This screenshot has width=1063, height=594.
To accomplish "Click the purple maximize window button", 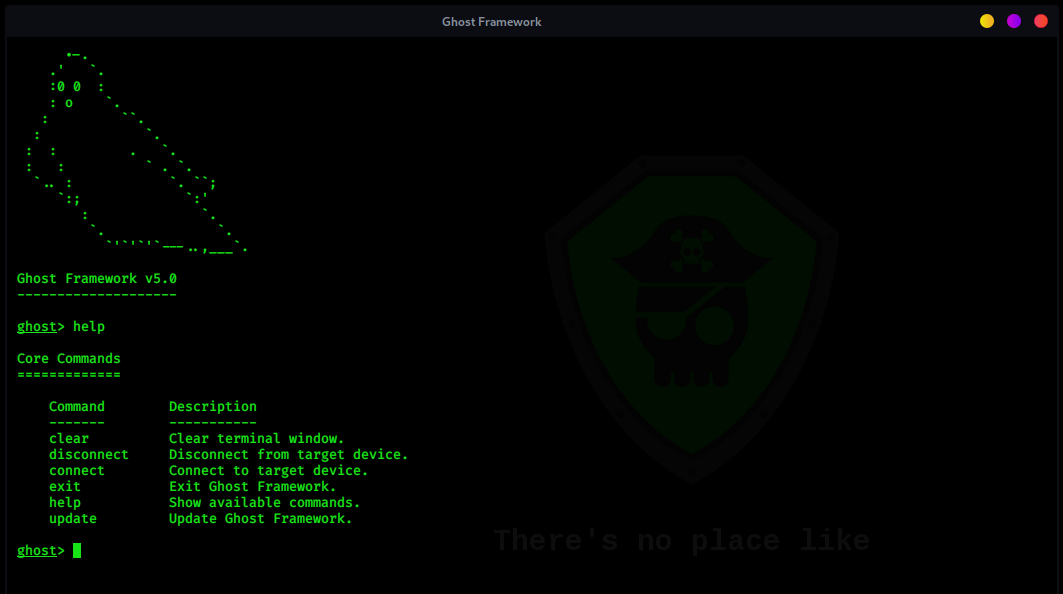I will 1014,21.
